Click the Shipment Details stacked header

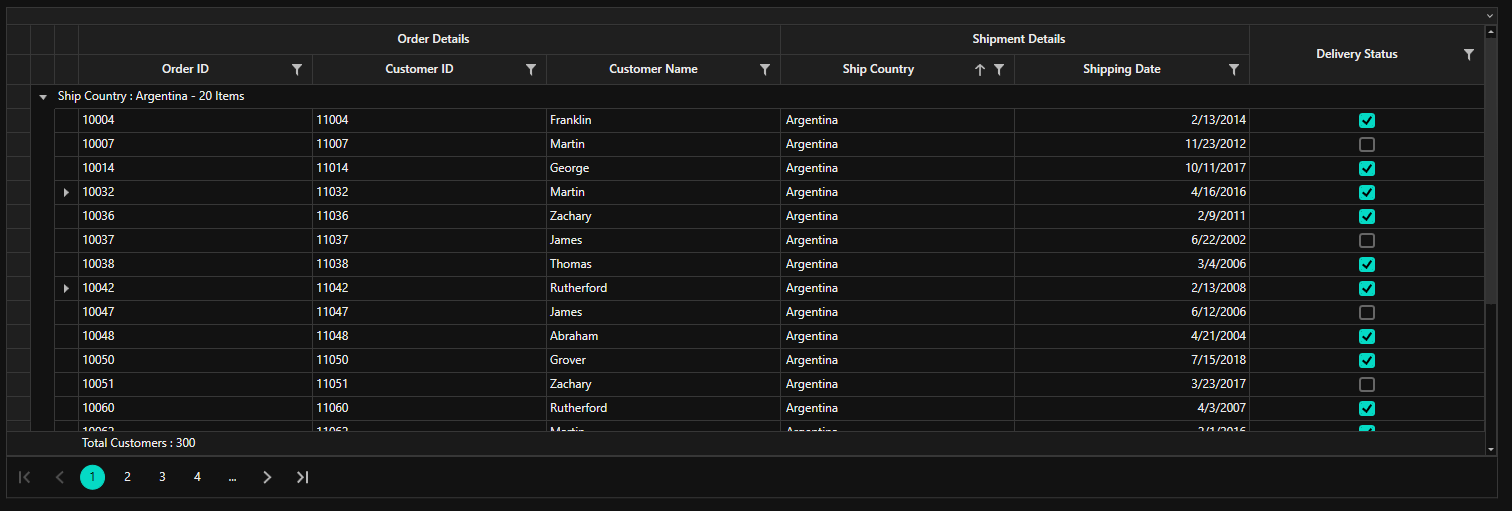(1015, 39)
